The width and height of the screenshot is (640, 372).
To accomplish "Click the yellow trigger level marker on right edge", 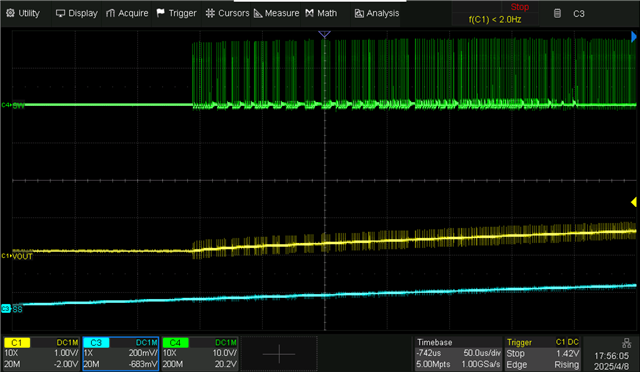I will [633, 202].
